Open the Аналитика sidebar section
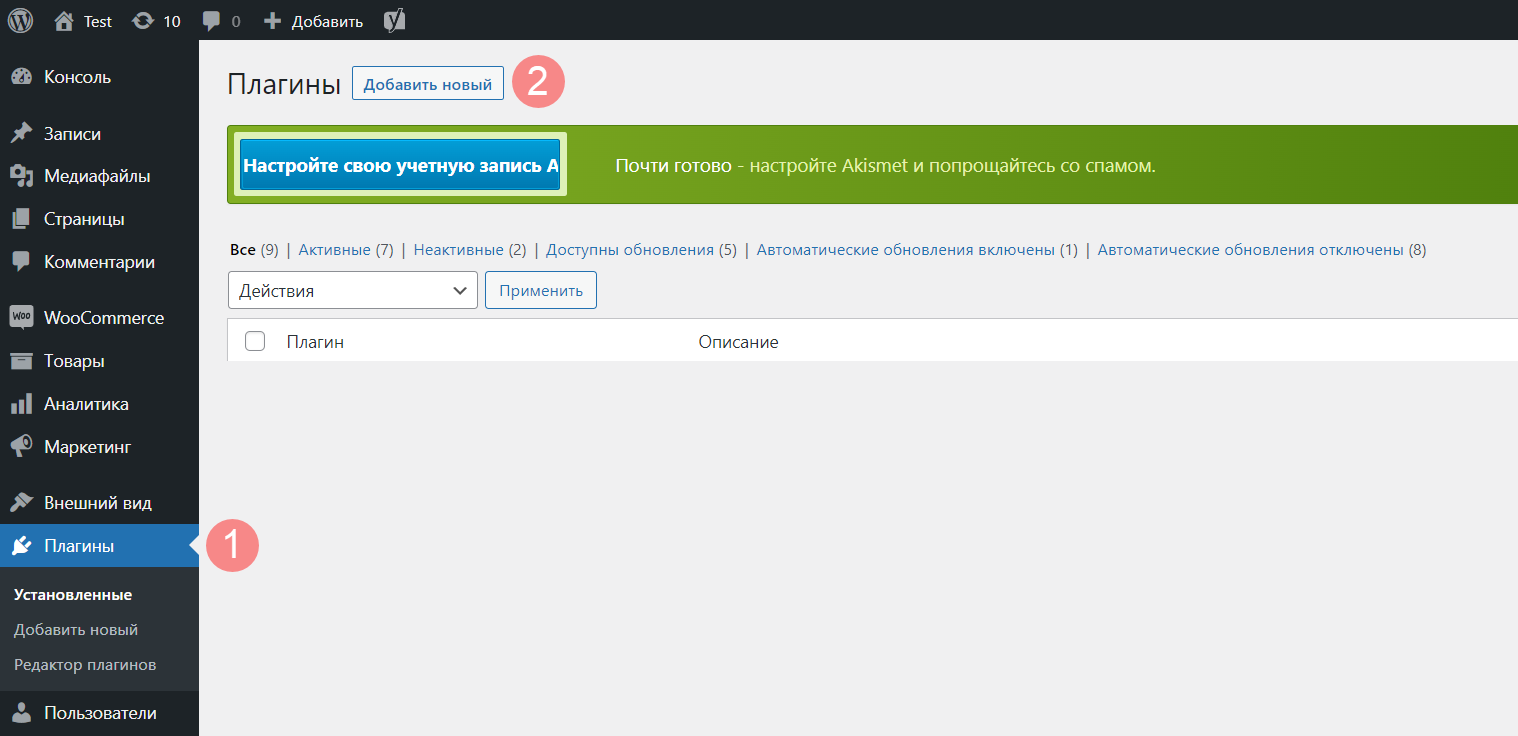The height and width of the screenshot is (736, 1518). pyautogui.click(x=86, y=404)
